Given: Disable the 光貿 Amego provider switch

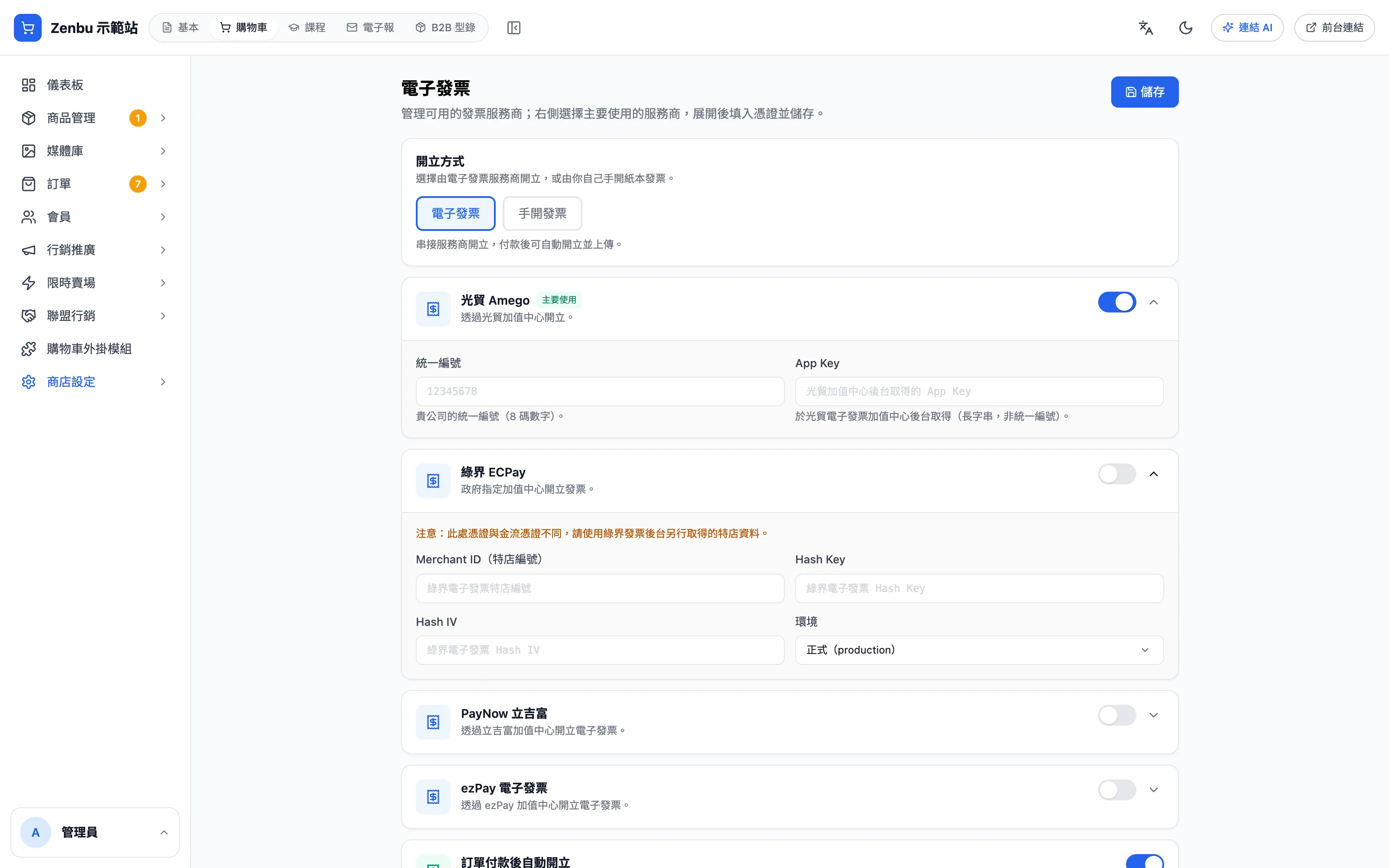Looking at the screenshot, I should (1117, 302).
